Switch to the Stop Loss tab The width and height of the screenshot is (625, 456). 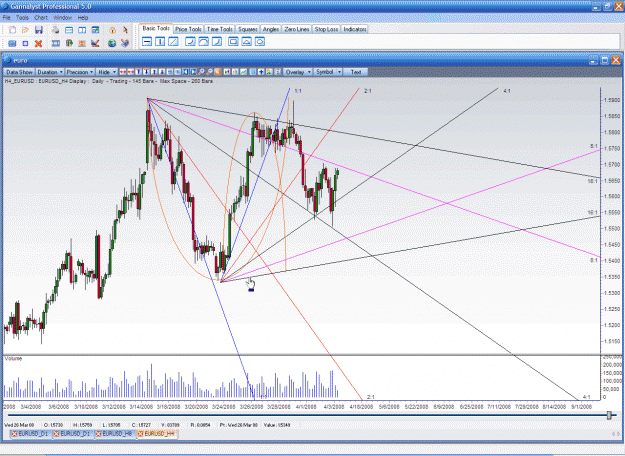[x=326, y=29]
